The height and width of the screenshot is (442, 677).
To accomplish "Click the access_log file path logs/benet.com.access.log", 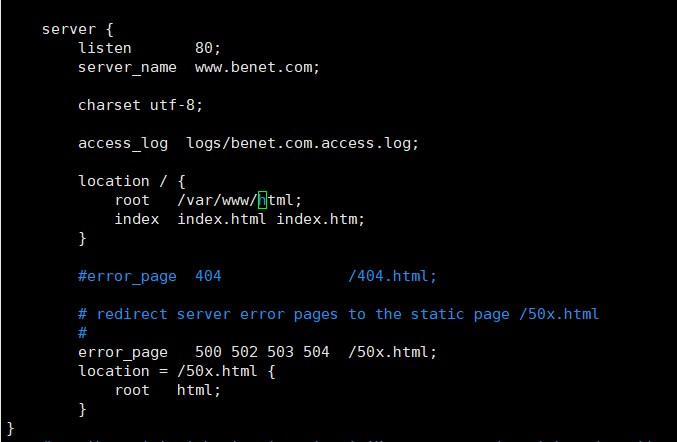I will click(302, 143).
